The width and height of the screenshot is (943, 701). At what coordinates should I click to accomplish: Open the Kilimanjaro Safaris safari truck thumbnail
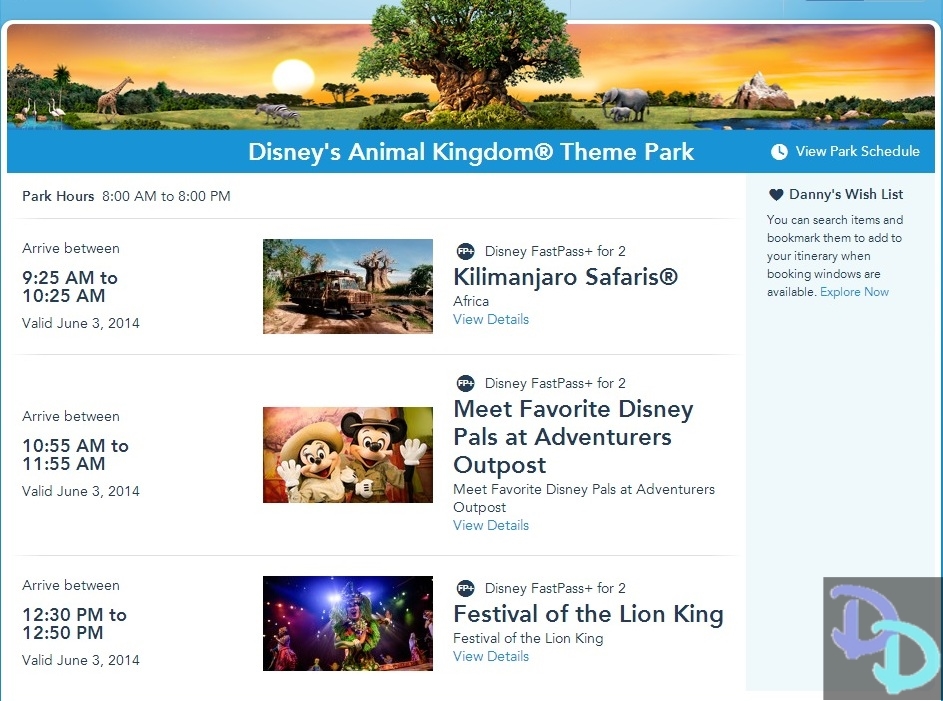point(347,286)
